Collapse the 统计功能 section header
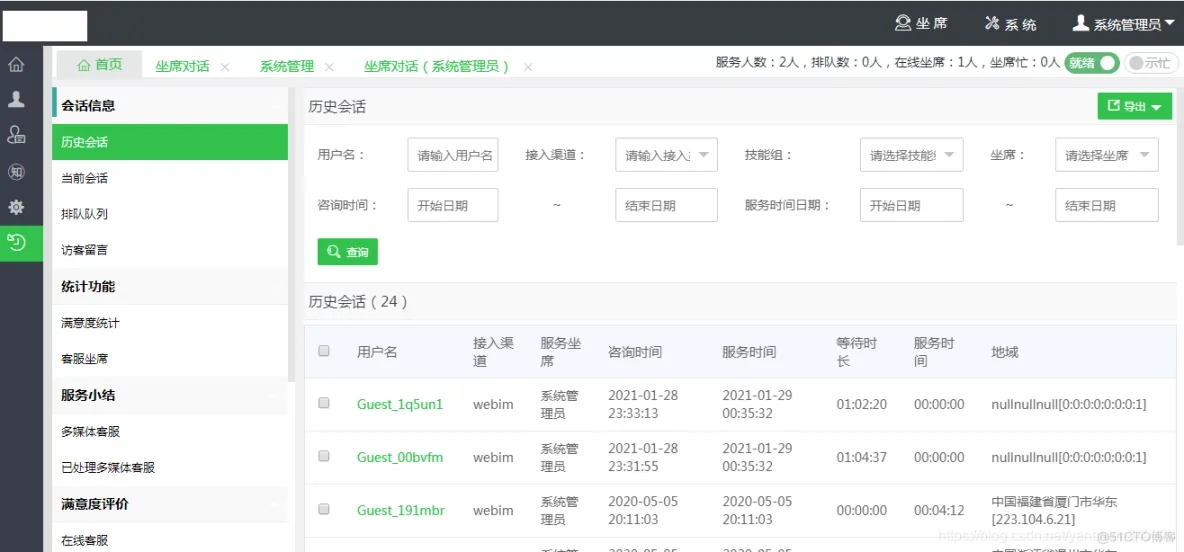Viewport: 1184px width, 552px height. [x=170, y=286]
